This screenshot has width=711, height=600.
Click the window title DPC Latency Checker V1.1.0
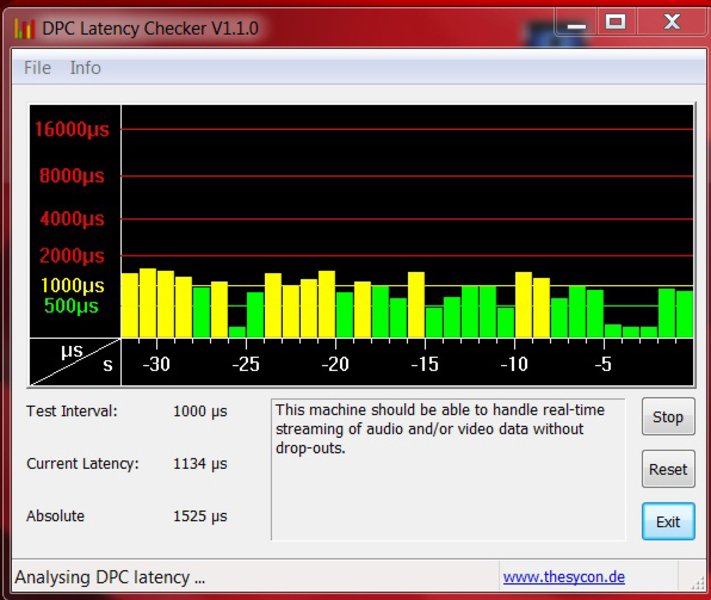pyautogui.click(x=150, y=29)
